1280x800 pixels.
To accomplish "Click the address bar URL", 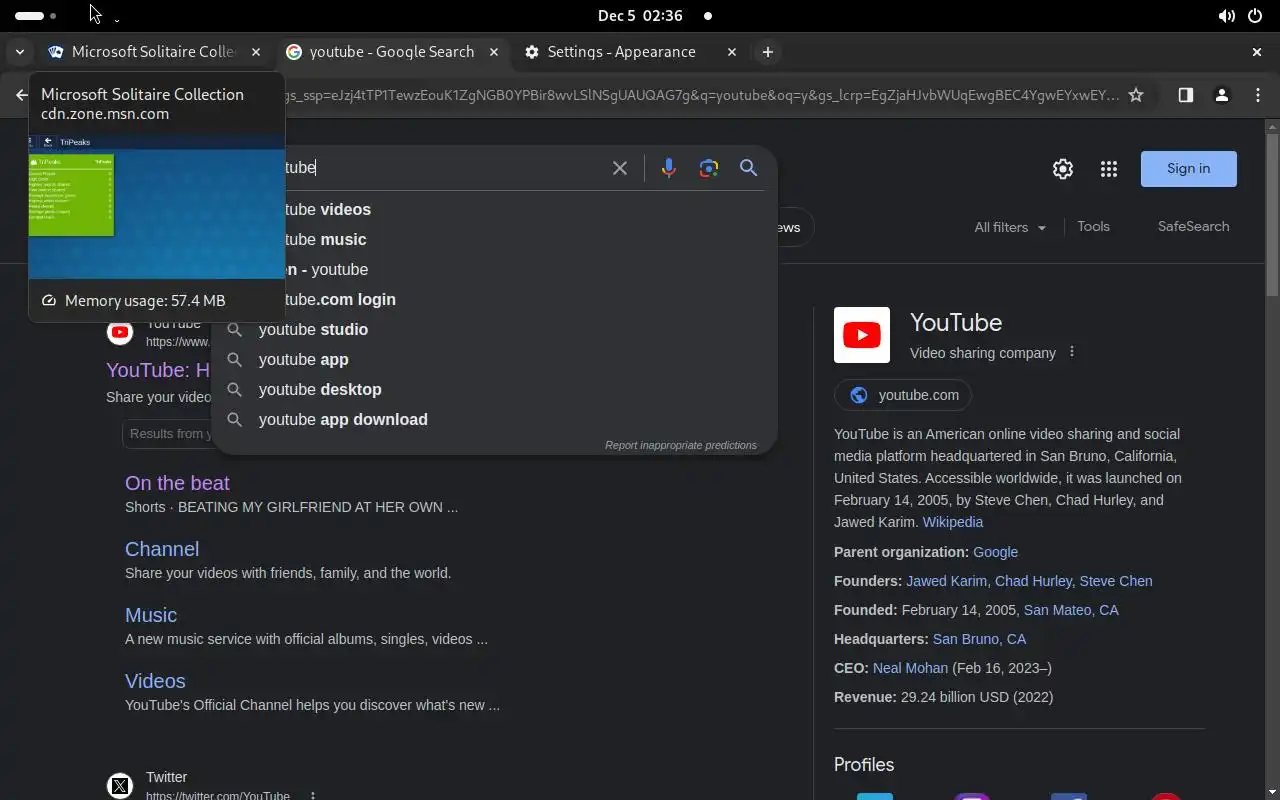I will (702, 95).
